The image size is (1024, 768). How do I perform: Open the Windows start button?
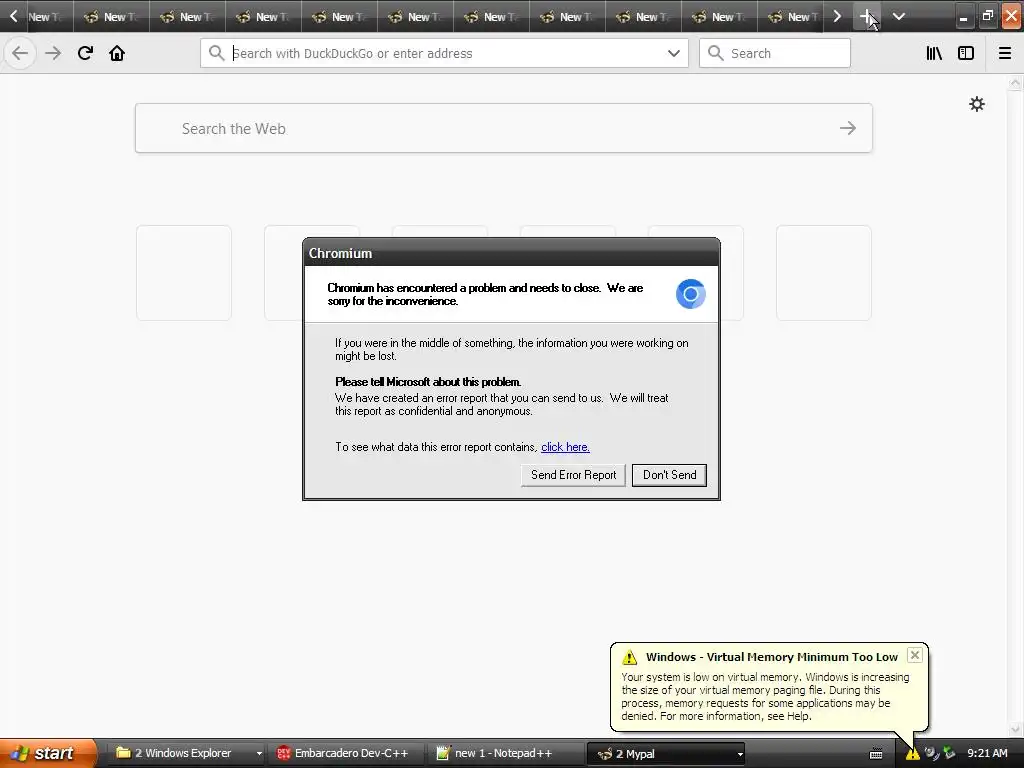[x=47, y=753]
